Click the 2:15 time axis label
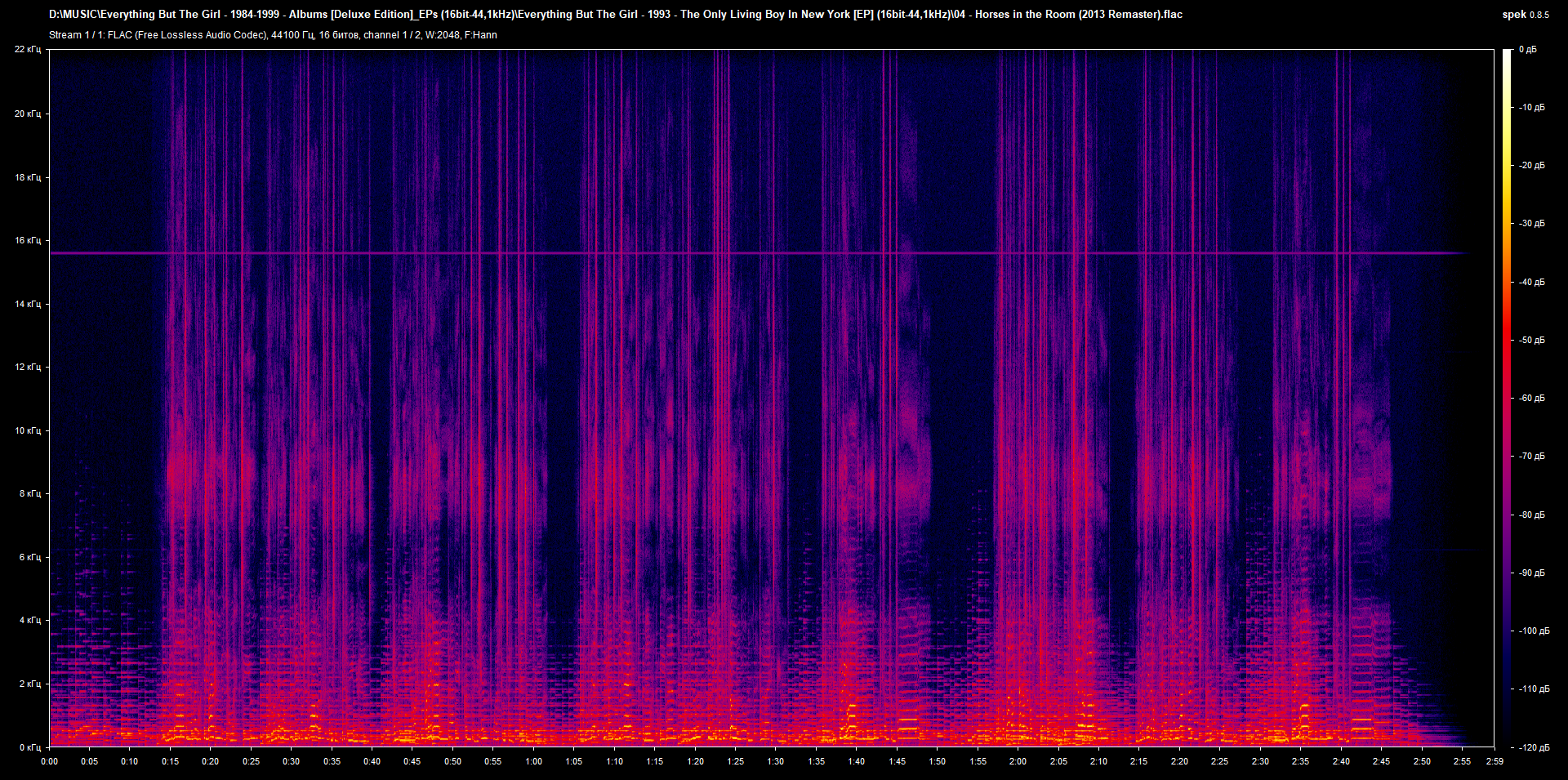This screenshot has height=780, width=1568. click(x=1138, y=761)
